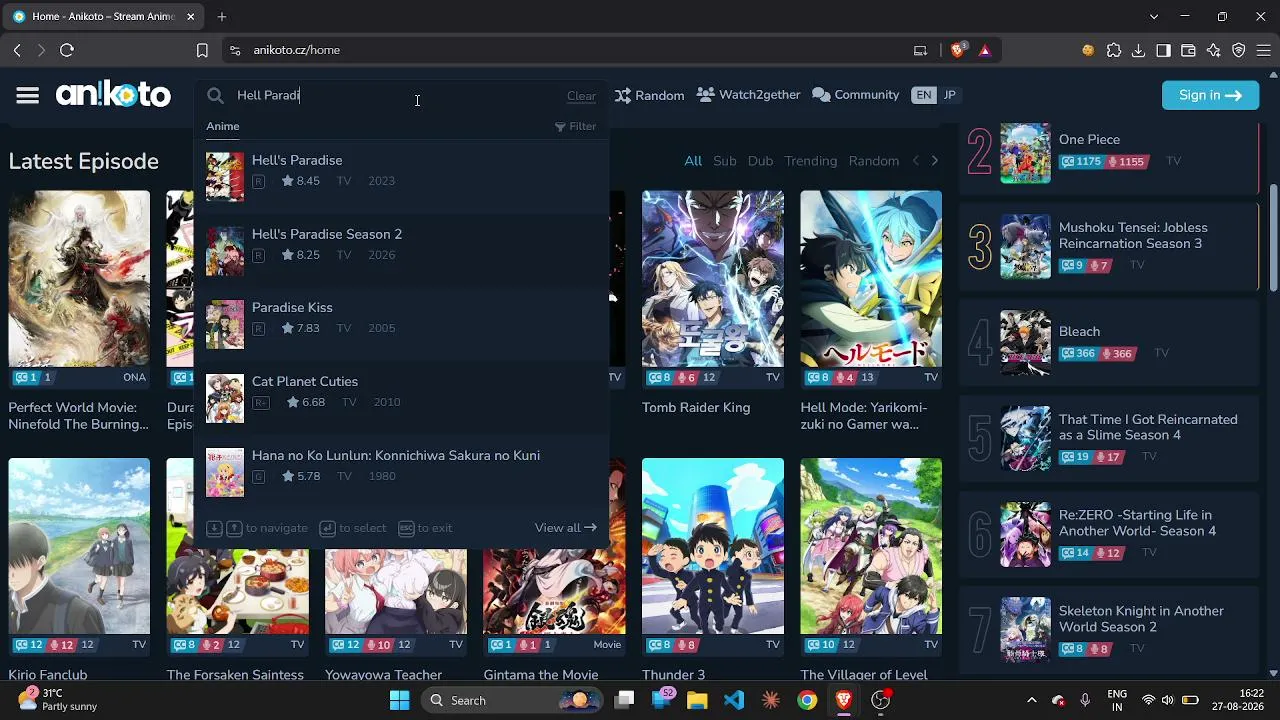Open Windows Start menu

coord(399,700)
